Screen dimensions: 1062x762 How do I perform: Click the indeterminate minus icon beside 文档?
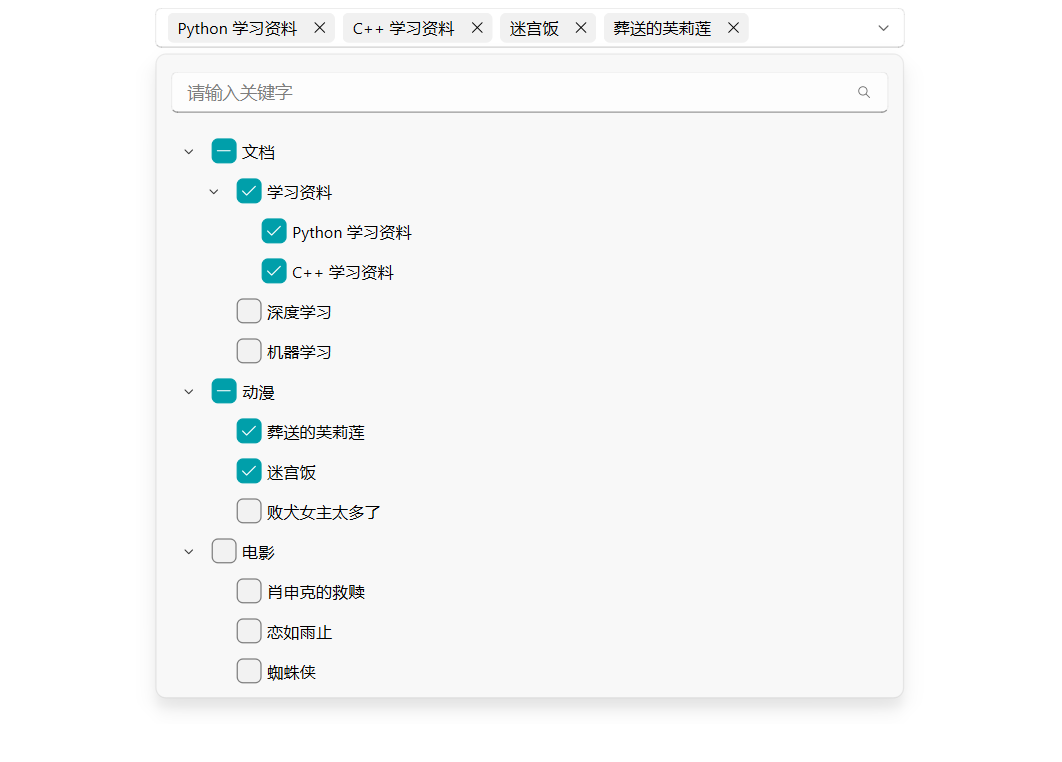click(224, 151)
